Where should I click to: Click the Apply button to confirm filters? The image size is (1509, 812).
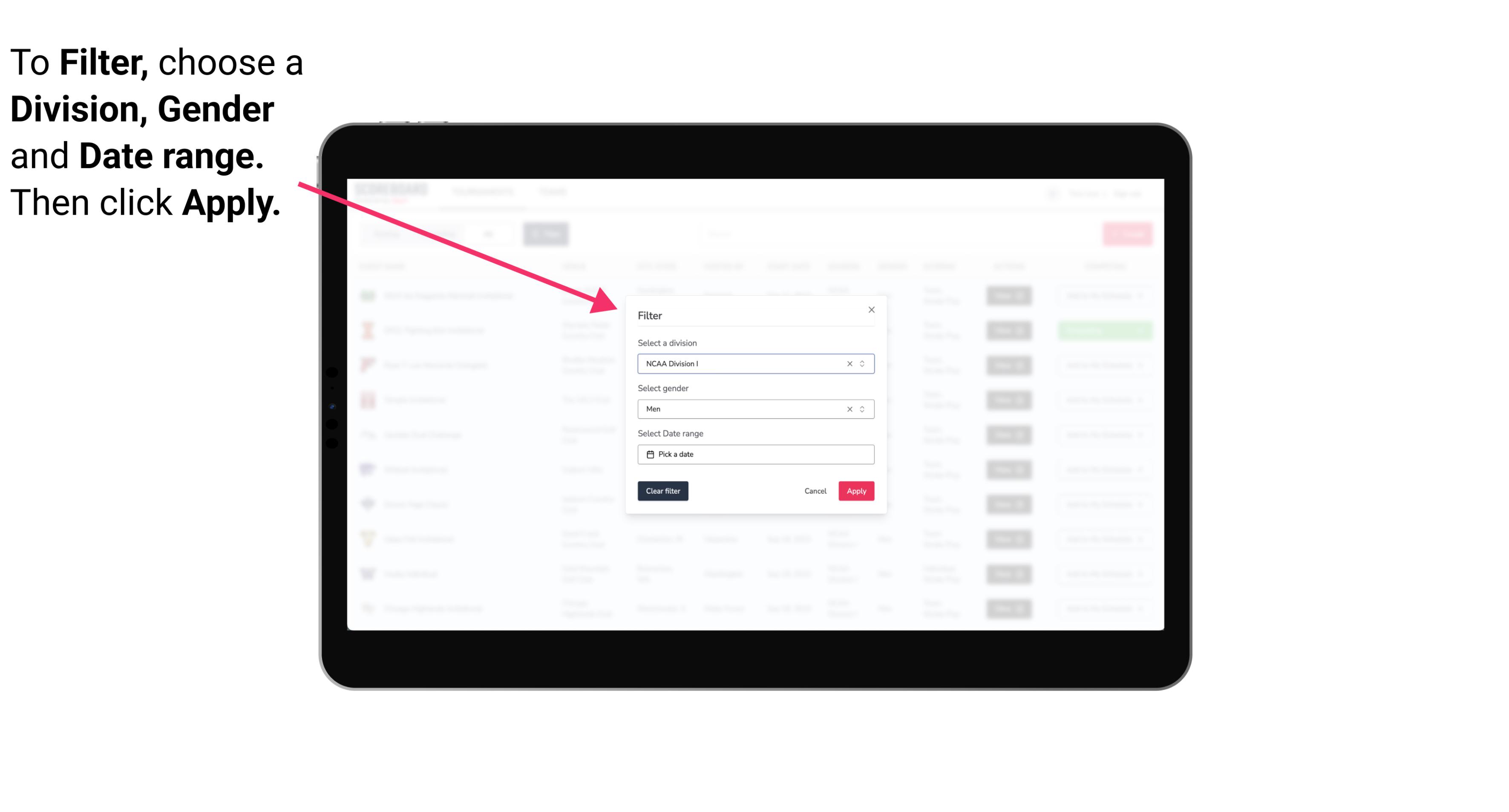[x=856, y=491]
